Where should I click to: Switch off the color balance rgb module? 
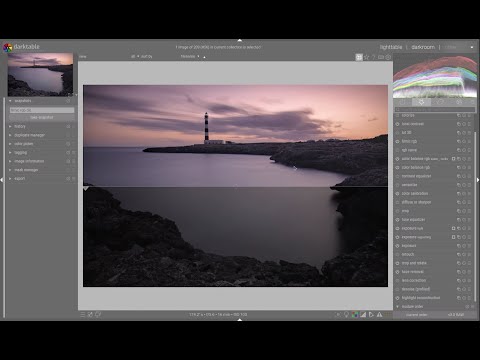pos(397,168)
